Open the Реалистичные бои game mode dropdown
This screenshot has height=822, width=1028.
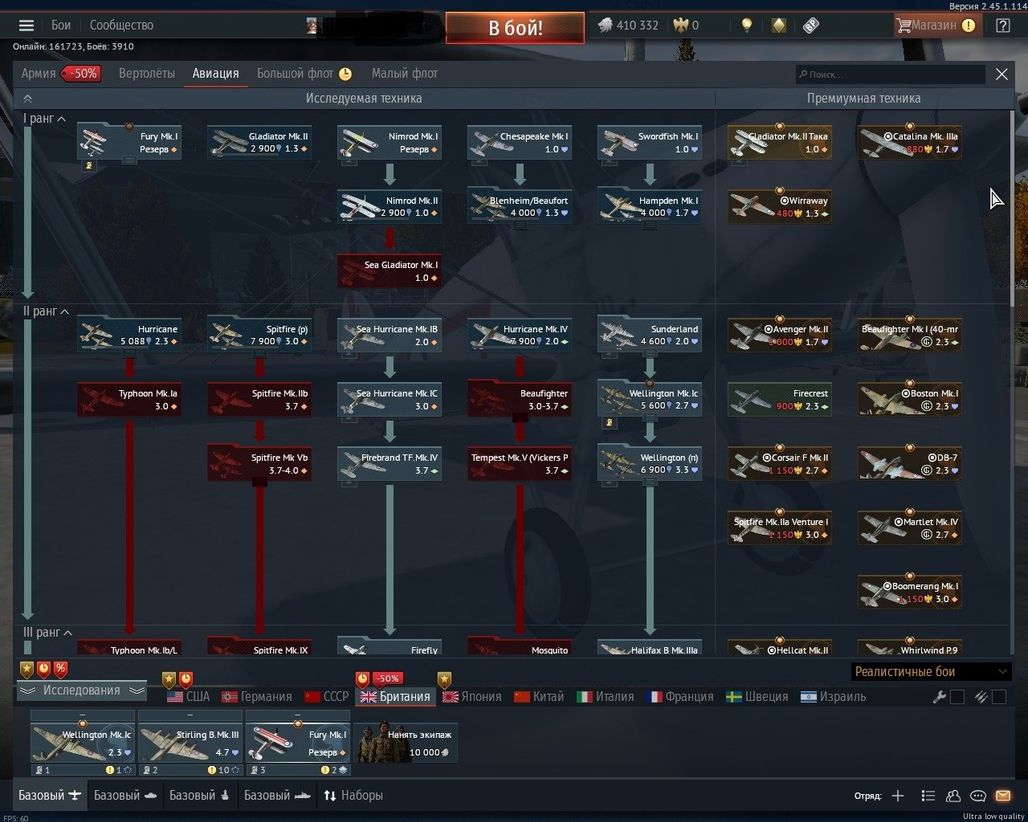coord(930,671)
